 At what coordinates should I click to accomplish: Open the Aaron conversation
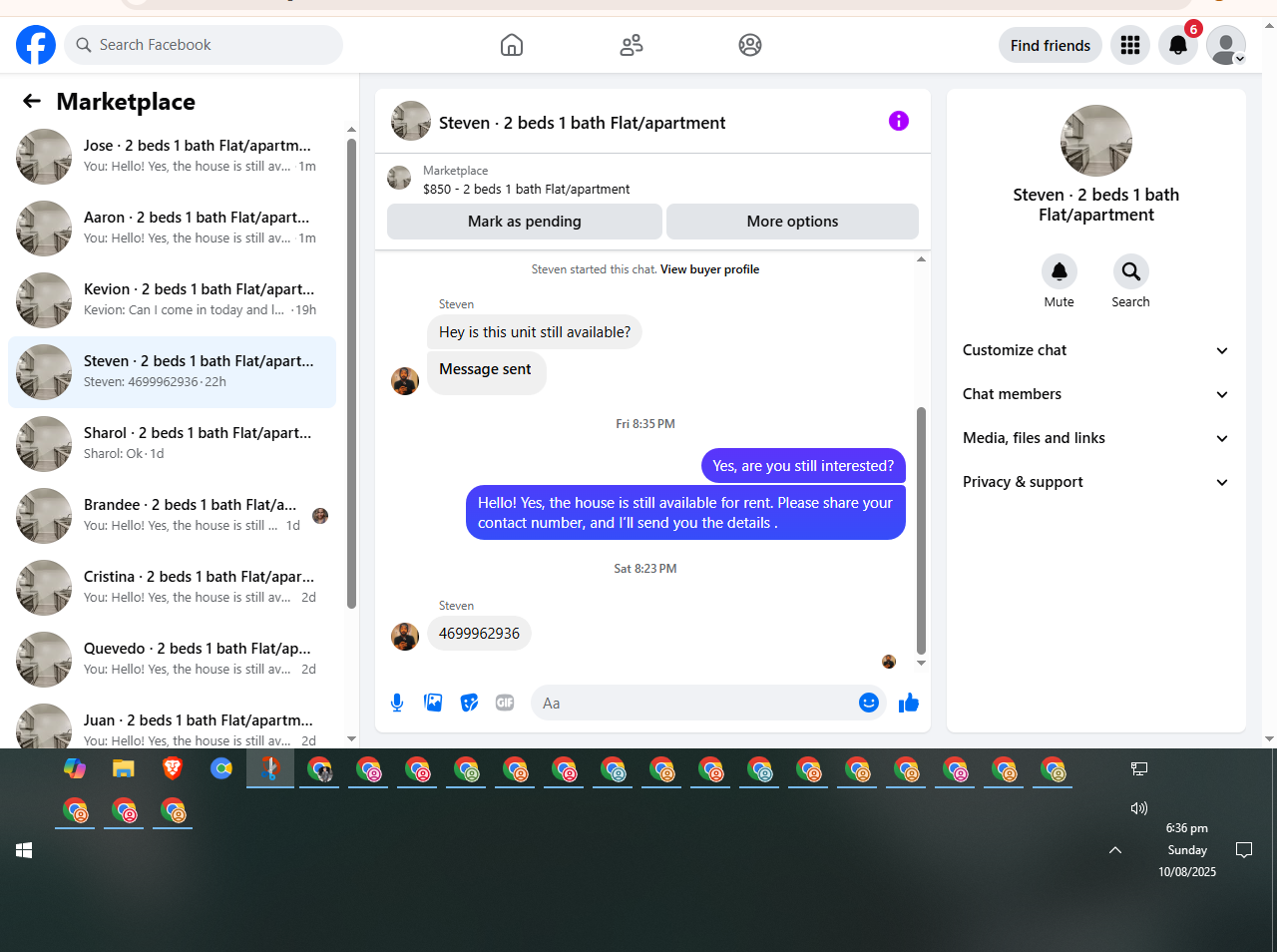click(172, 229)
